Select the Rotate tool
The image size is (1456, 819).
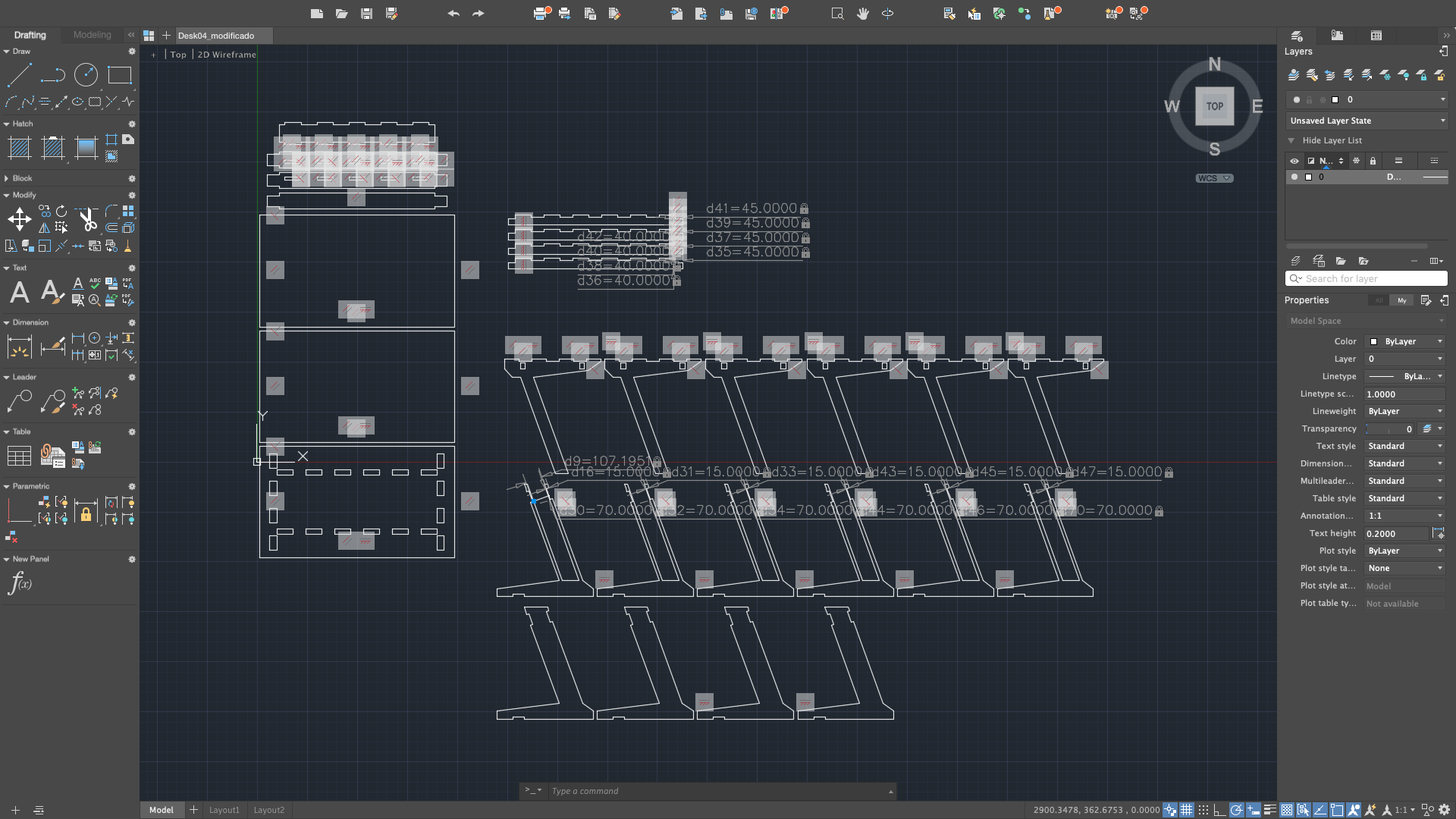click(61, 211)
